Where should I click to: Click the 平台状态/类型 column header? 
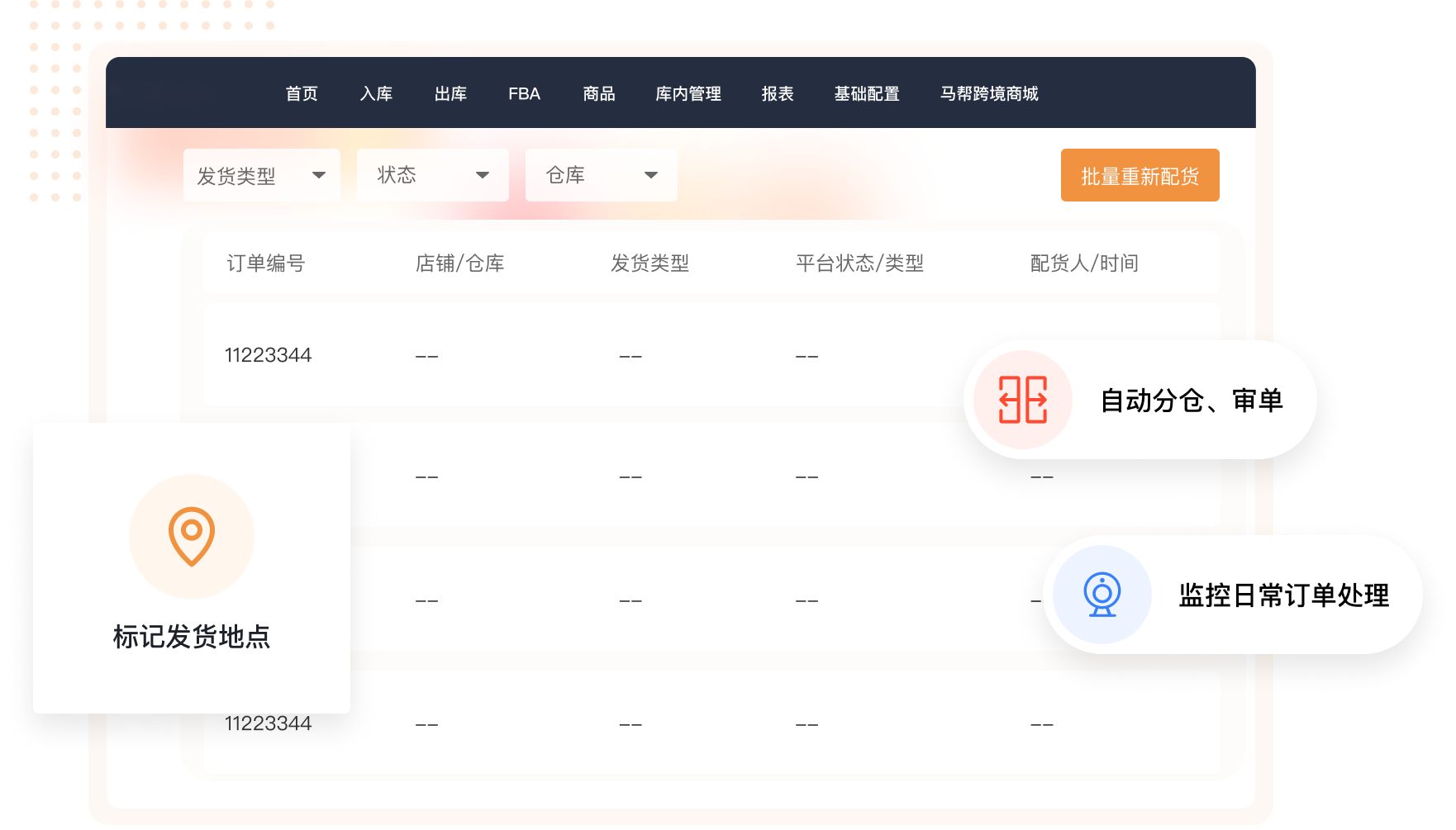(x=859, y=263)
